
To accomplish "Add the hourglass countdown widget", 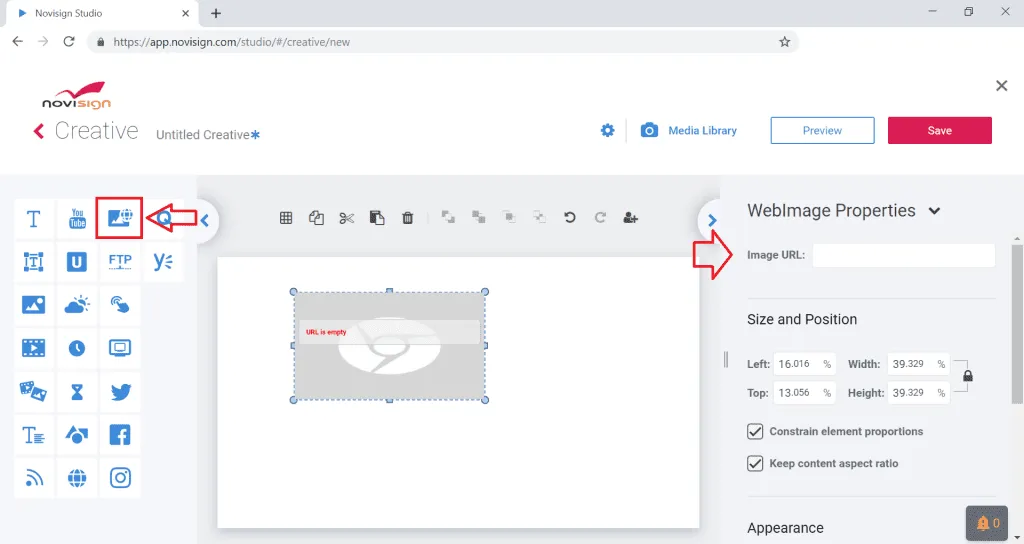I will coord(77,391).
